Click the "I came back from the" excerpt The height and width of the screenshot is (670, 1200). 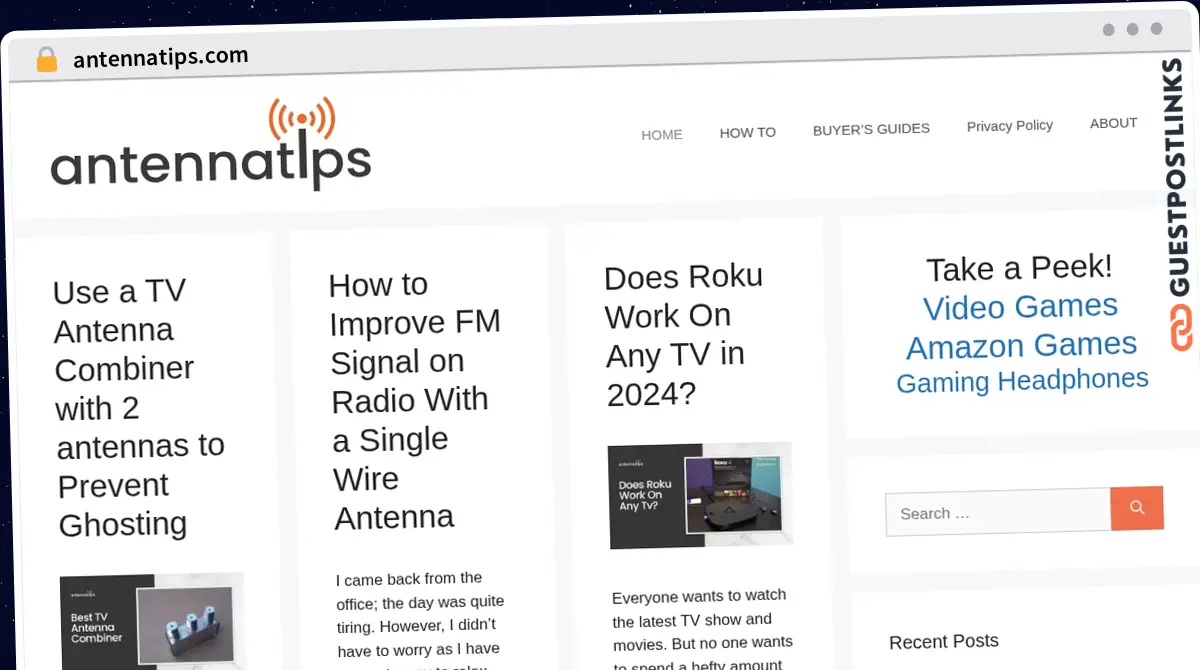pyautogui.click(x=421, y=620)
